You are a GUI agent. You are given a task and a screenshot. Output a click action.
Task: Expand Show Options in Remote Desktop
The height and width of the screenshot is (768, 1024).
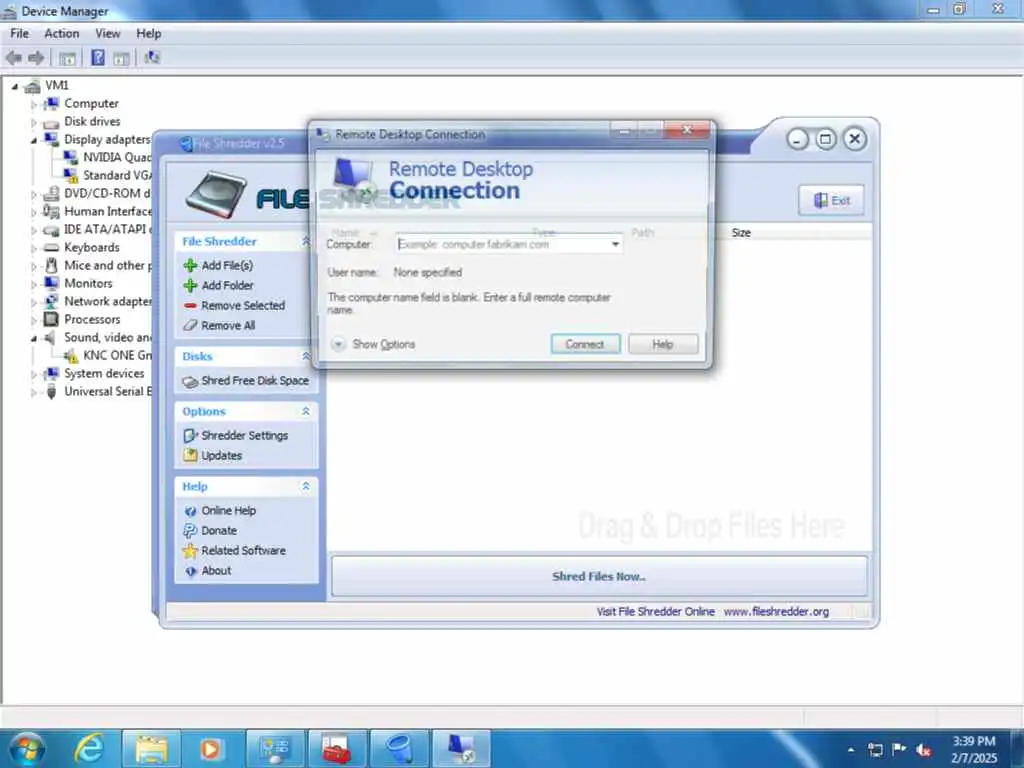pos(373,344)
